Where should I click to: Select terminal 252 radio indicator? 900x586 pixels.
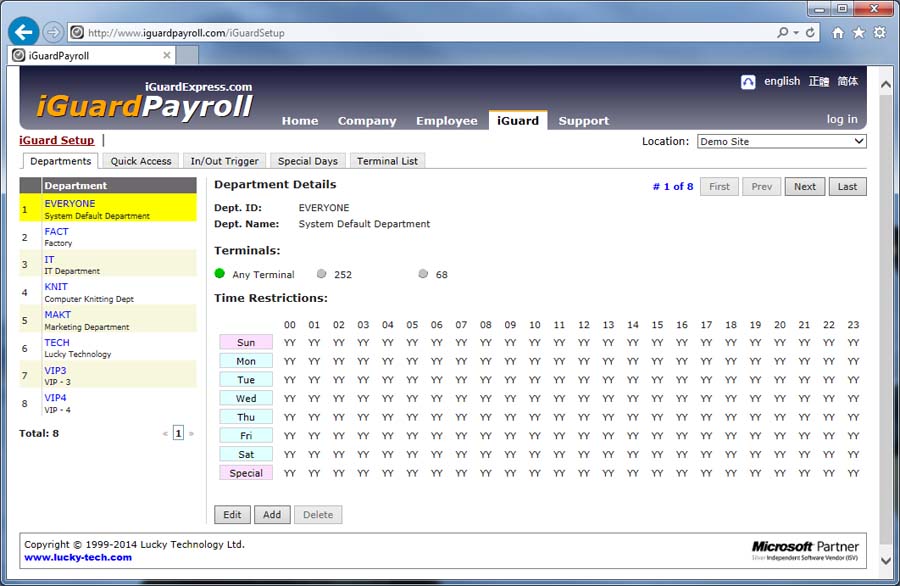coord(321,274)
